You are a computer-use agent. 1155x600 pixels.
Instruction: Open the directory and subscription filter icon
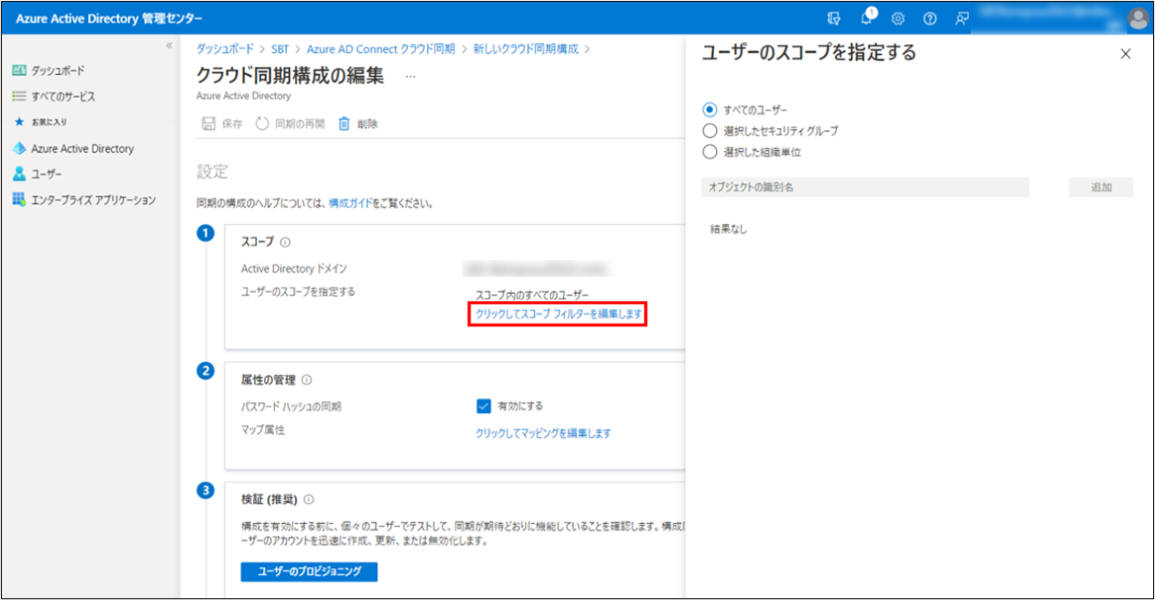point(834,18)
